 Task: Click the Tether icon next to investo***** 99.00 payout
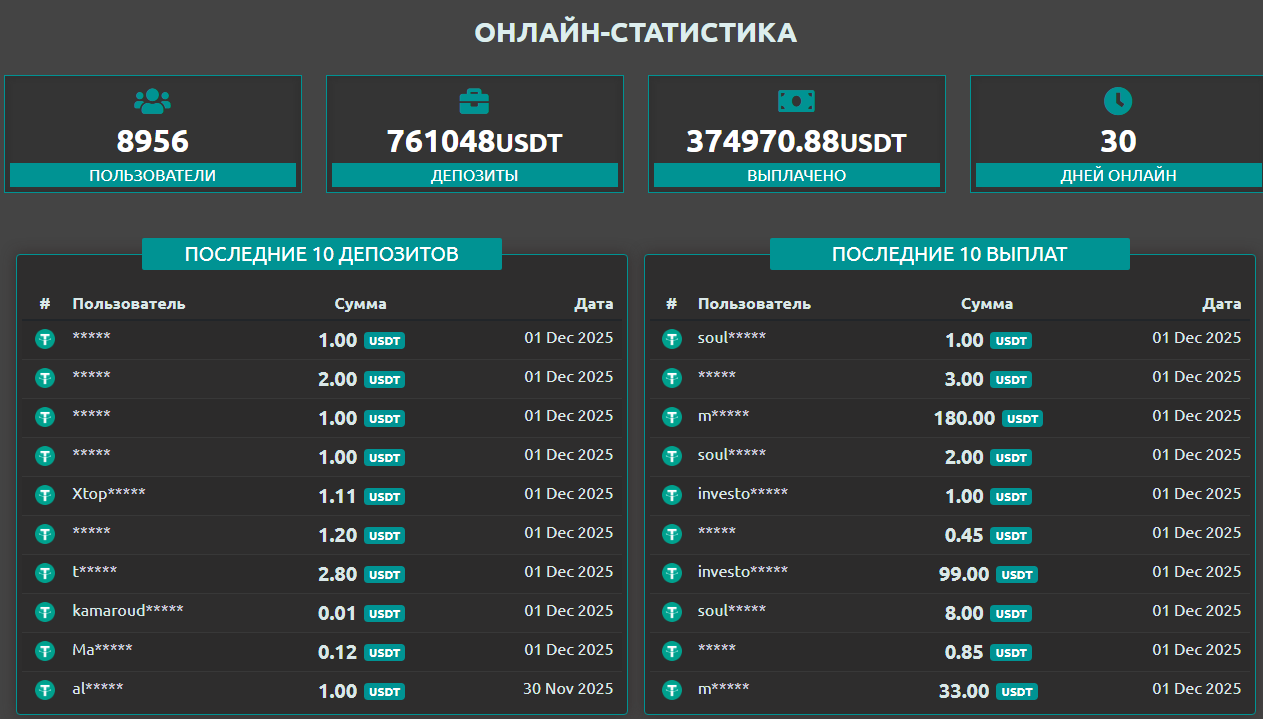pos(671,572)
